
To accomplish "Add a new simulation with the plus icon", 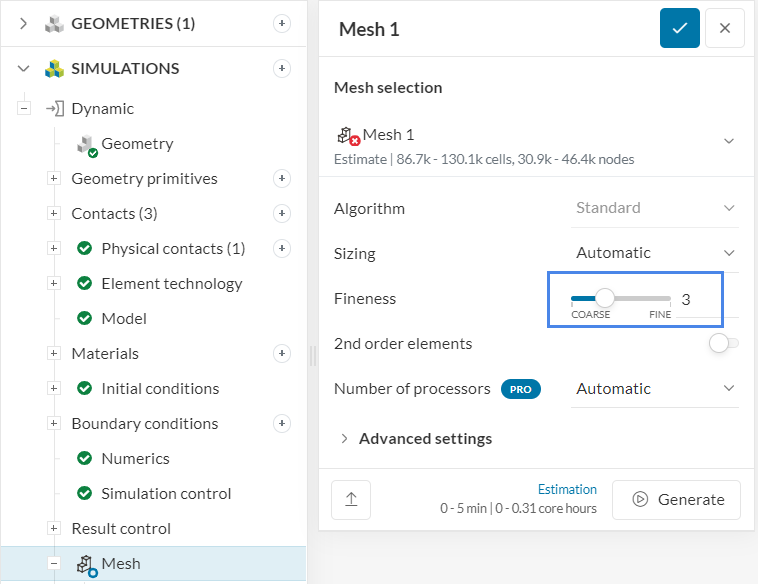I will (282, 69).
